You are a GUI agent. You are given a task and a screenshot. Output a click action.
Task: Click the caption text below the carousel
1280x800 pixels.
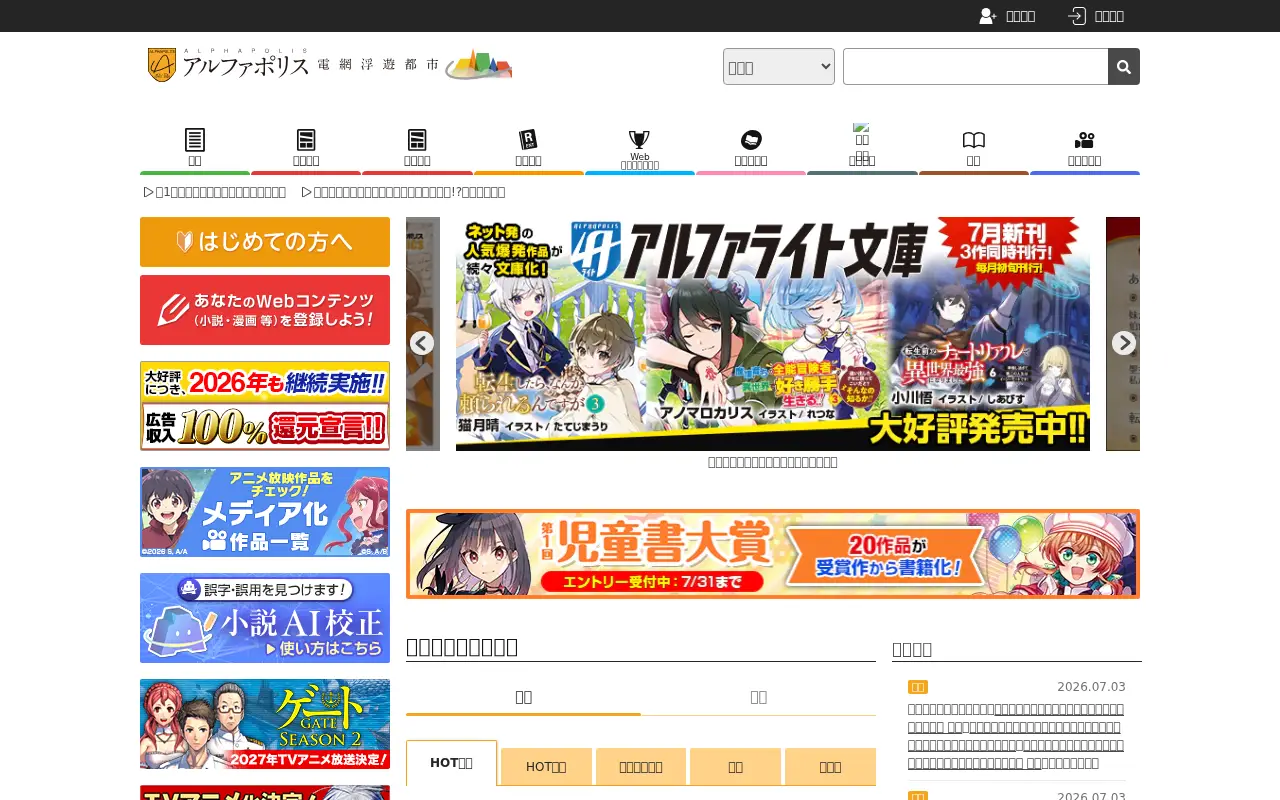773,462
